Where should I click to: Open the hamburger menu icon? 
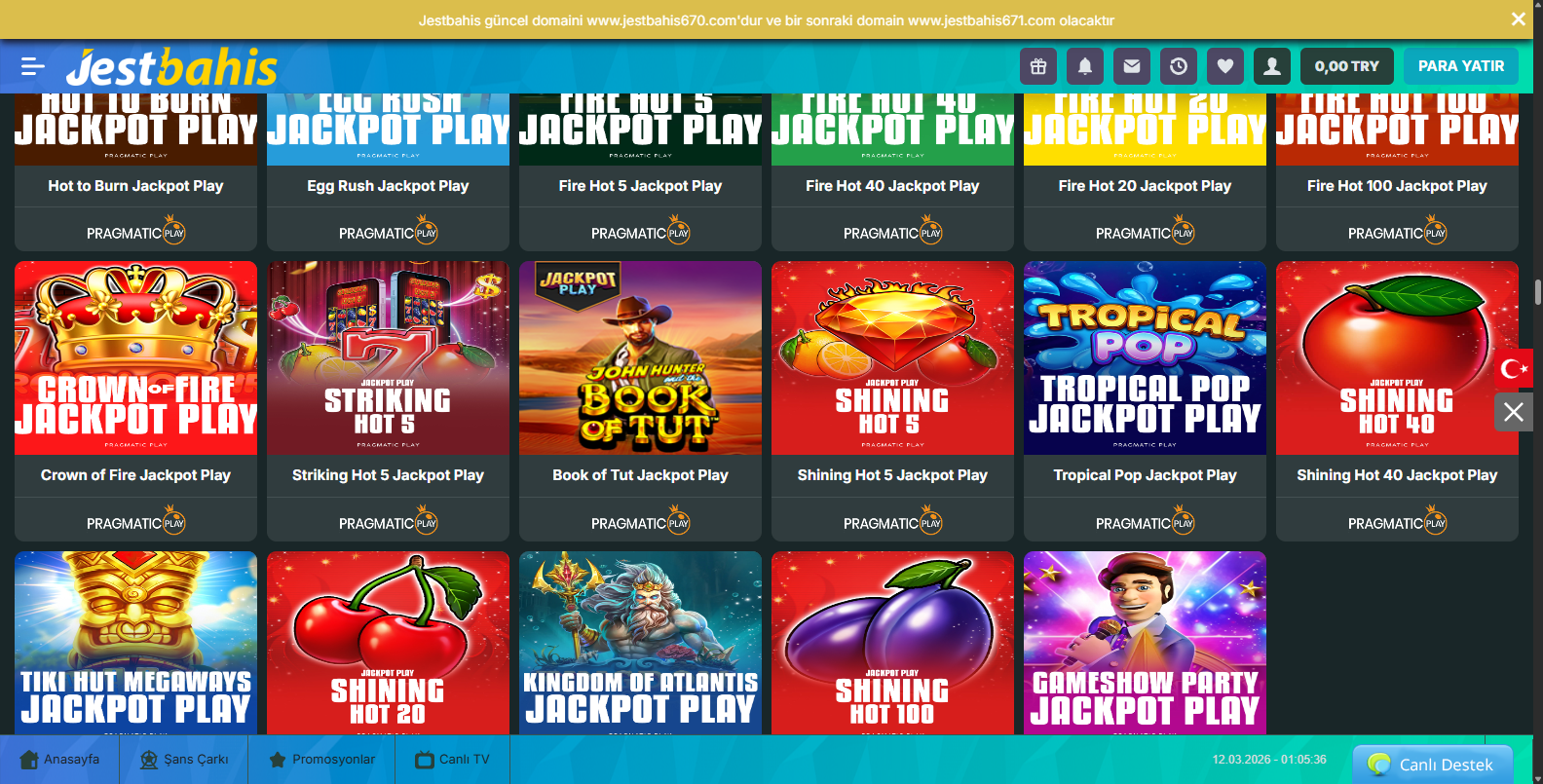tap(33, 66)
